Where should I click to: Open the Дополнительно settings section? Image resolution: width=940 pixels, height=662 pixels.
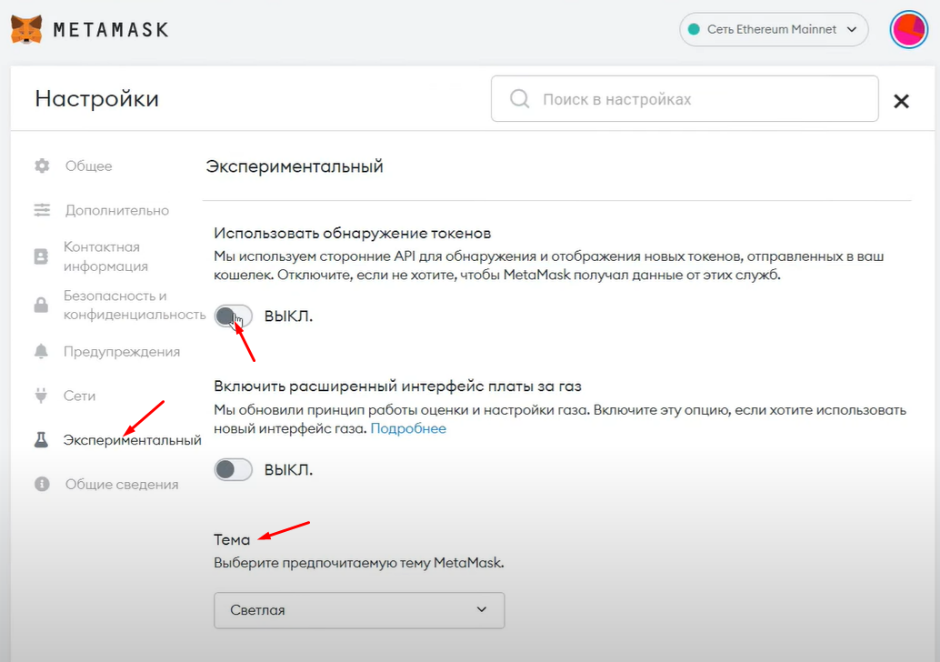click(x=117, y=210)
